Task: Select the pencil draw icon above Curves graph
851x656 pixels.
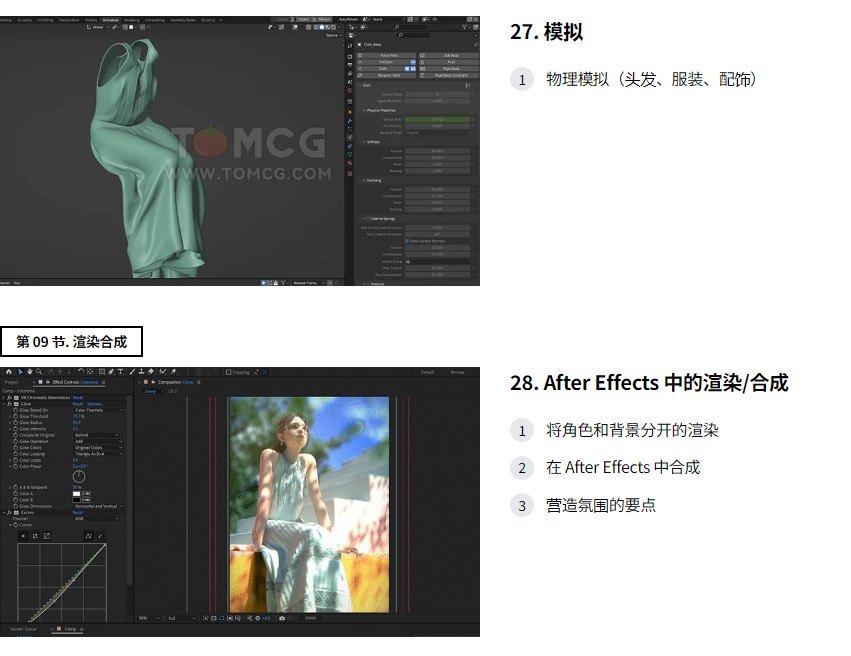Action: point(100,536)
